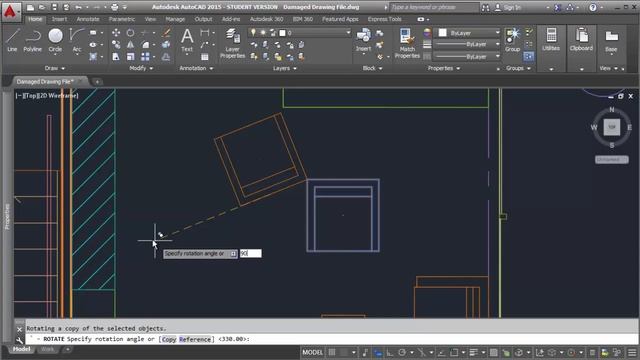Click the Linear Dimension tool
Screen dimensions: 640x360
(x=205, y=33)
